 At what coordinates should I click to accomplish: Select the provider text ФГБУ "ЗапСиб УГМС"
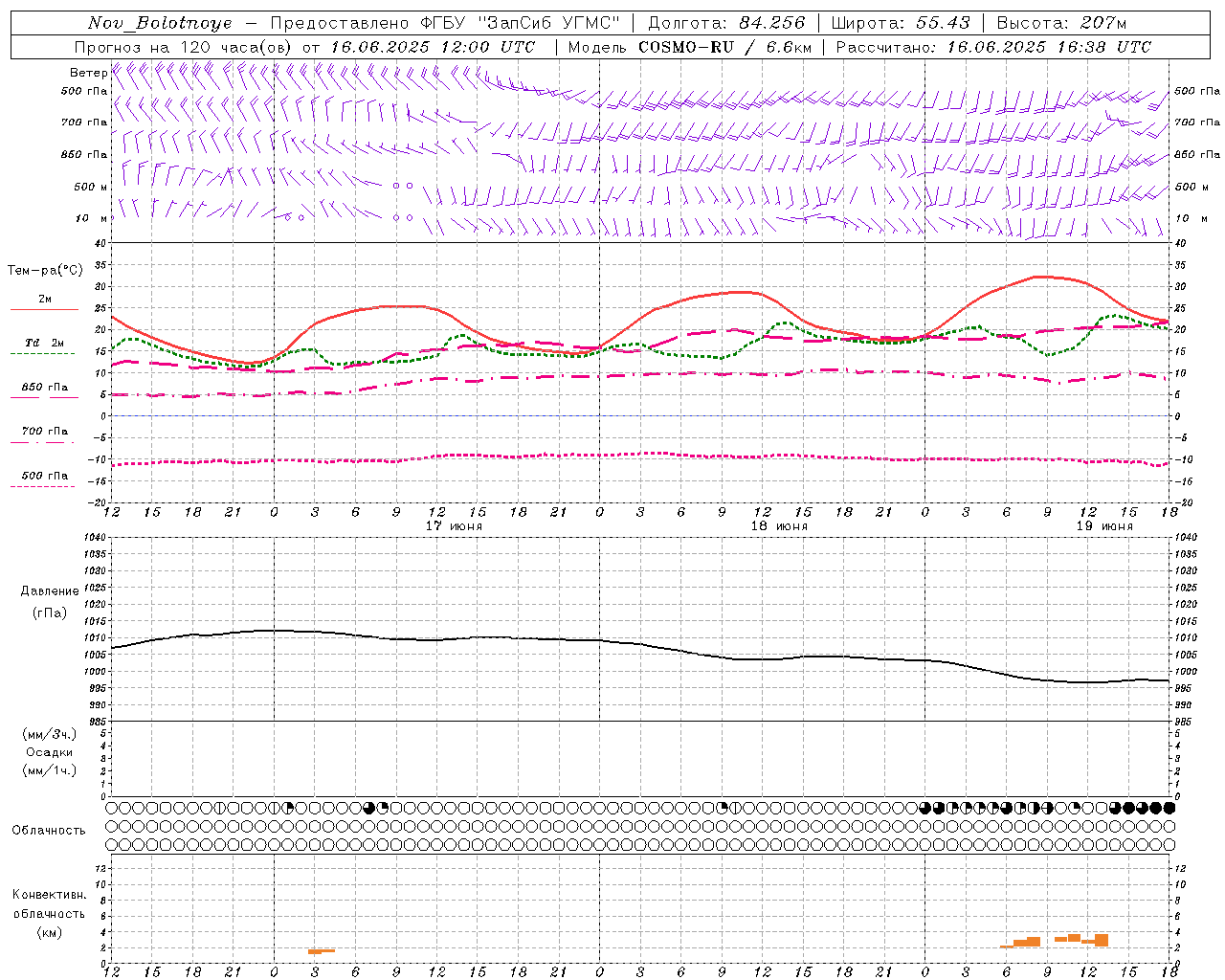click(521, 23)
